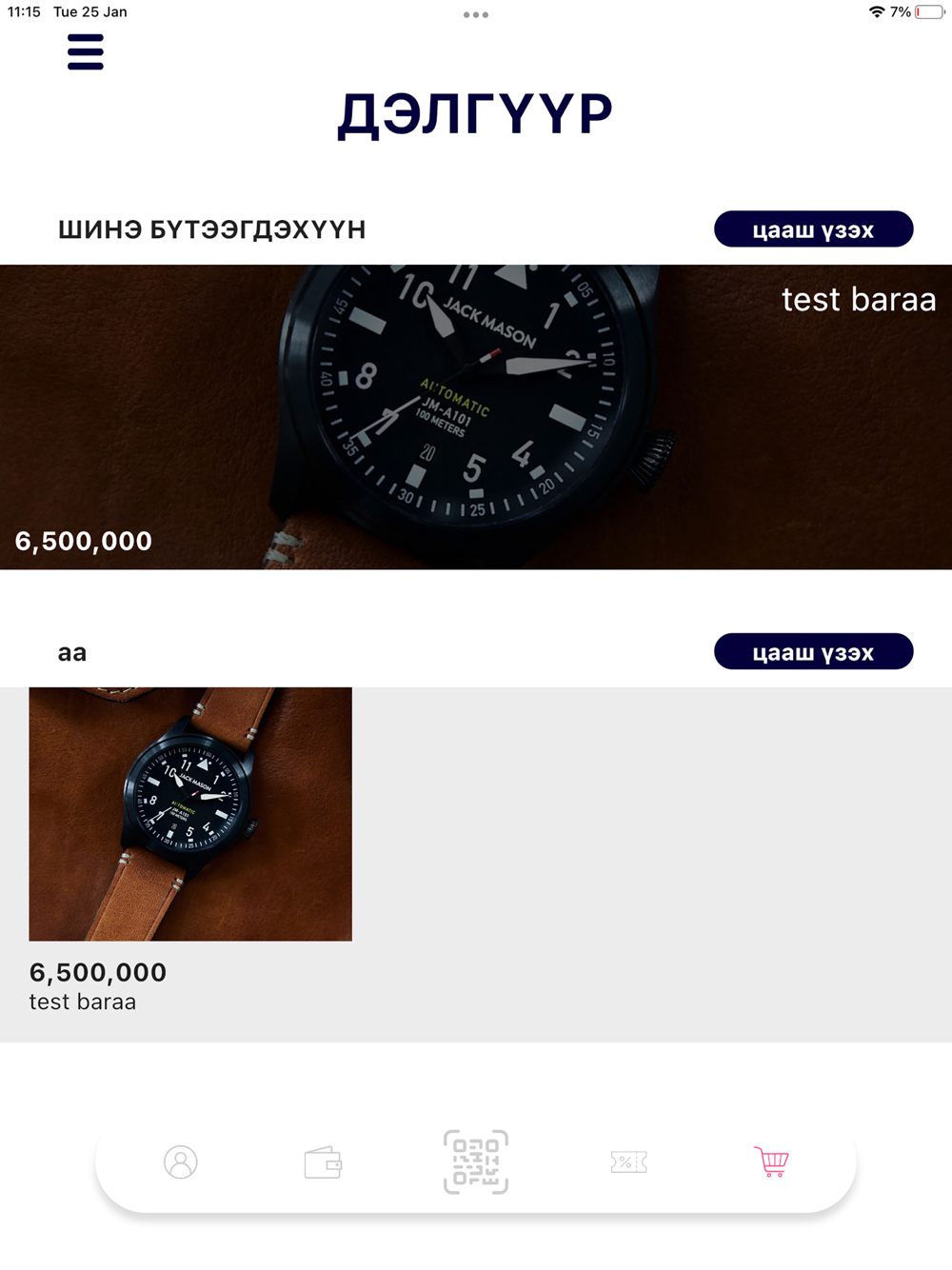Tap the QR code scanner icon
Screen dimensions: 952x1270
(476, 1161)
